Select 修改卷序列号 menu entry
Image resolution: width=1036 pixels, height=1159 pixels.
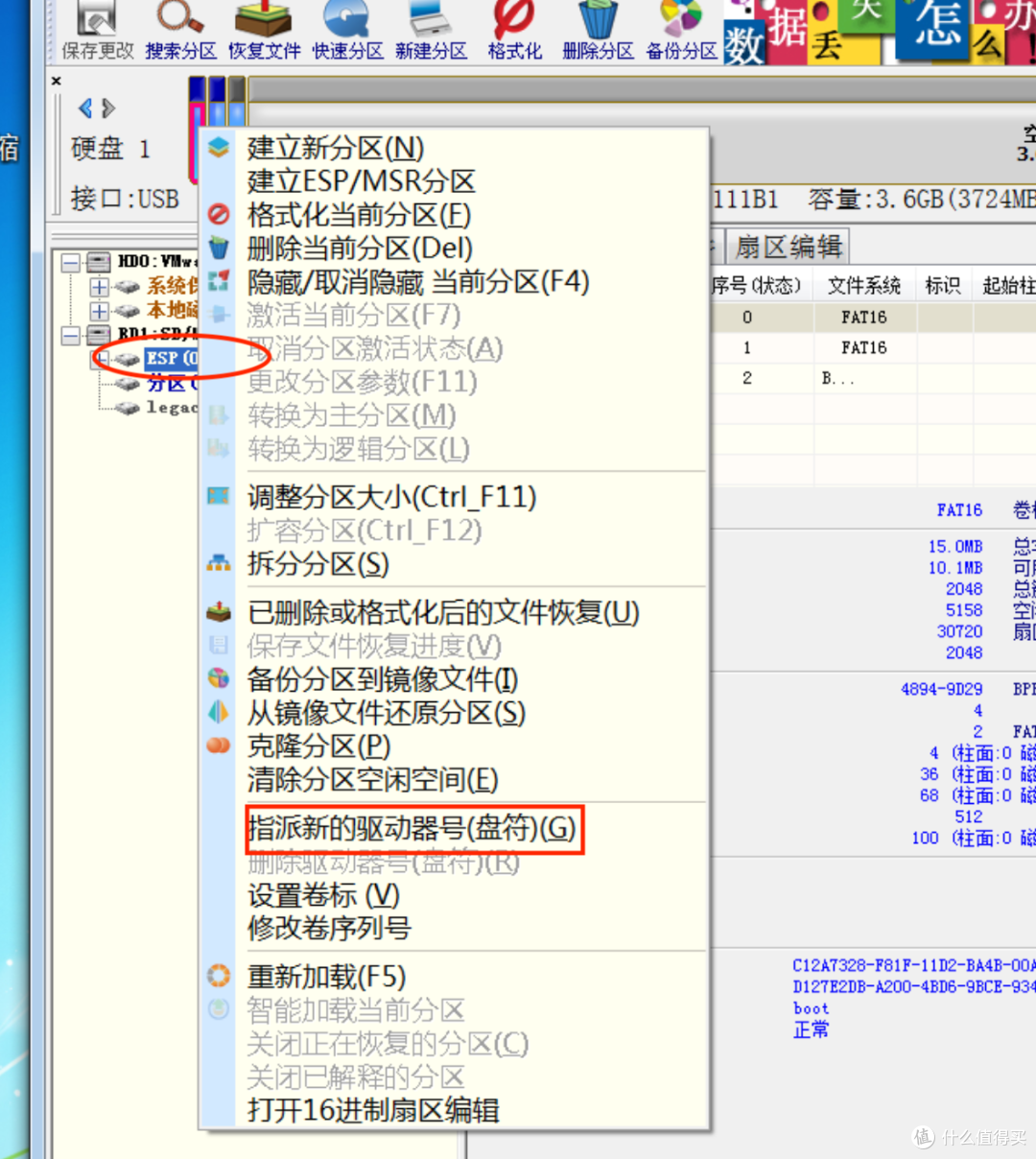329,928
